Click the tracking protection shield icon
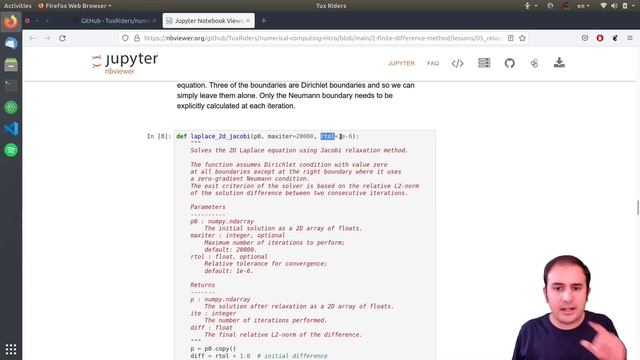The width and height of the screenshot is (640, 360). point(125,38)
